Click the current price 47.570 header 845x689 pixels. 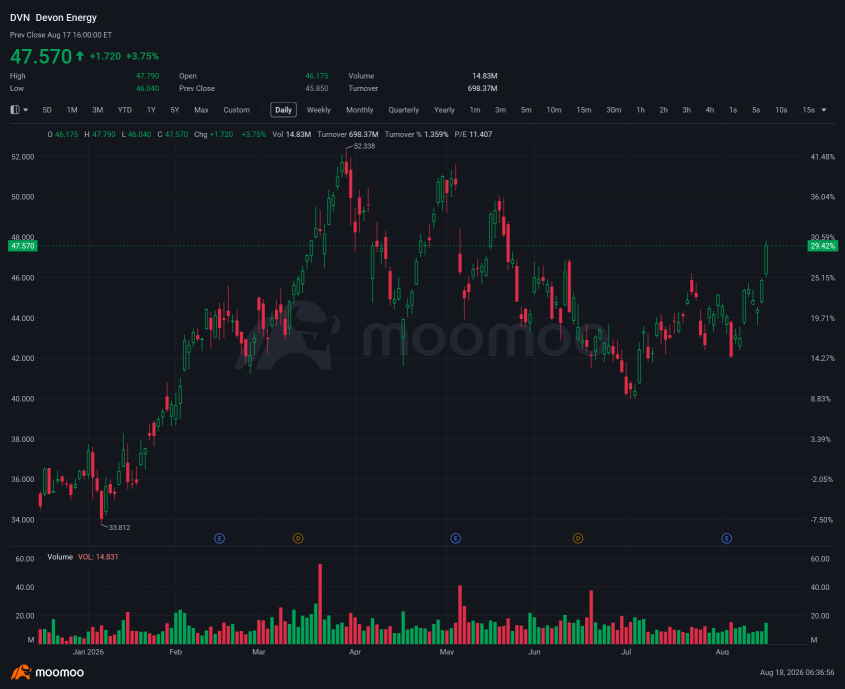point(41,56)
